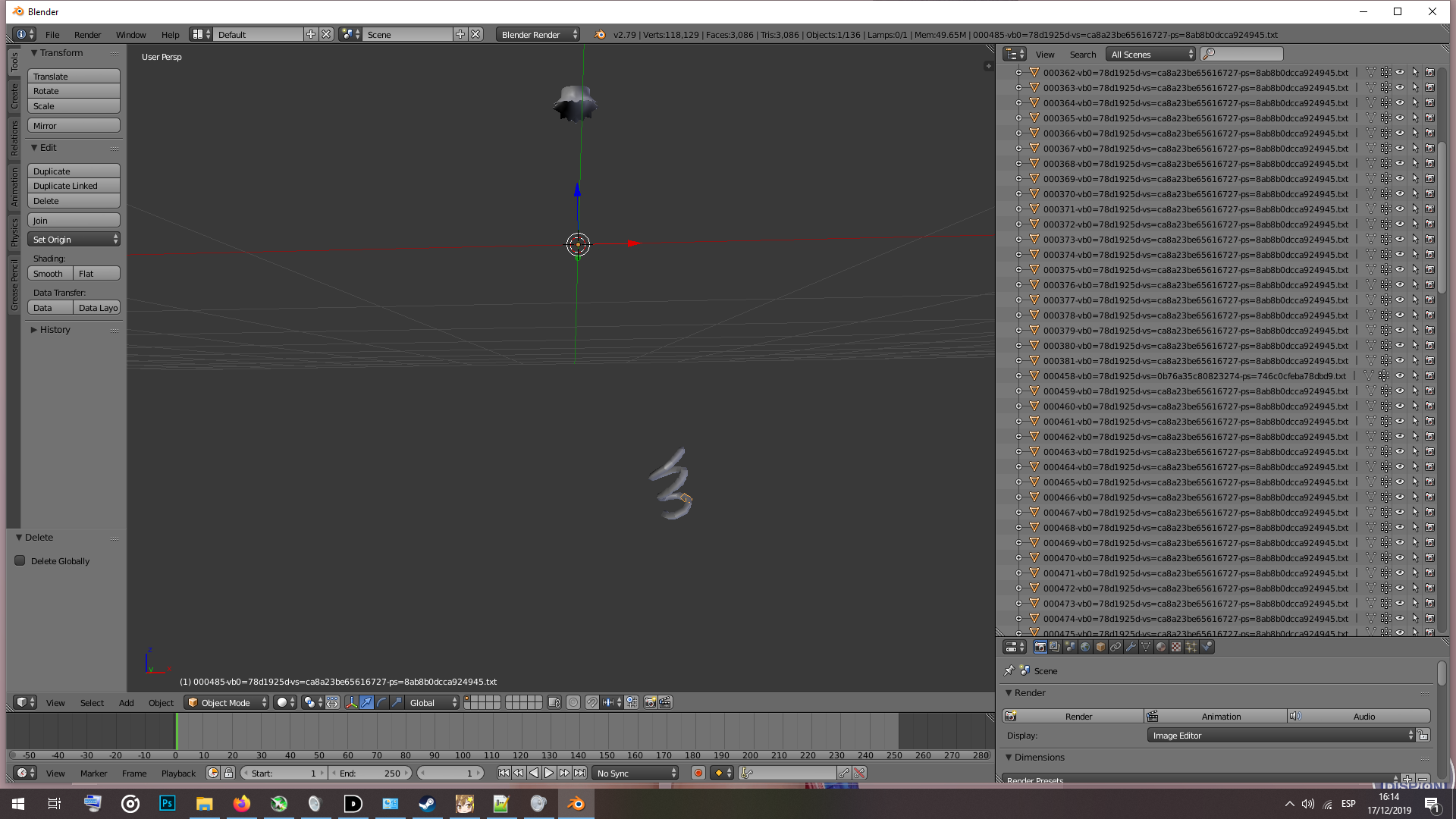Select the scale manipulator icon
The width and height of the screenshot is (1456, 819).
click(x=397, y=702)
